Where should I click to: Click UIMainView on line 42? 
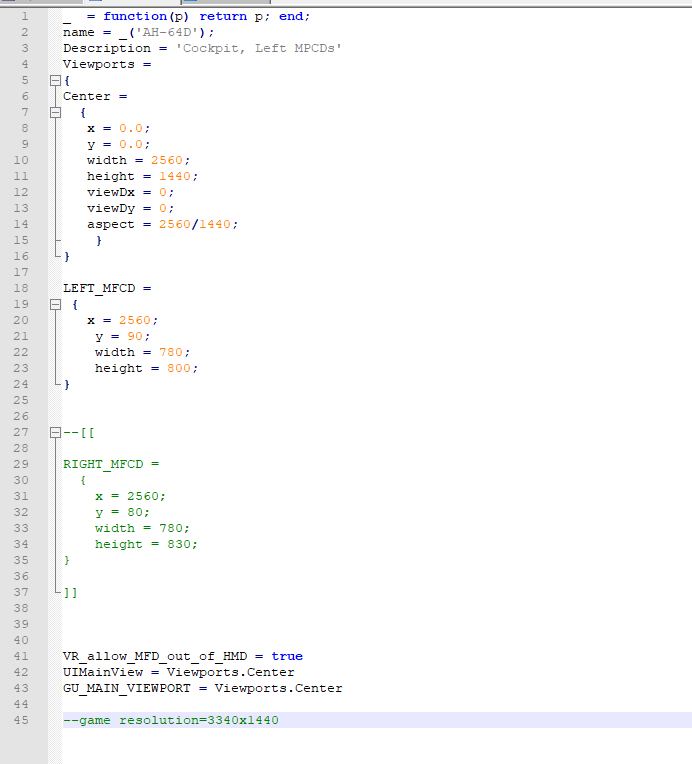tap(103, 672)
